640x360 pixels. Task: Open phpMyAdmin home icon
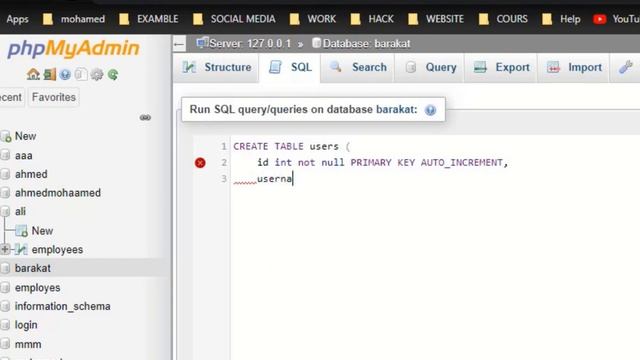[33, 74]
